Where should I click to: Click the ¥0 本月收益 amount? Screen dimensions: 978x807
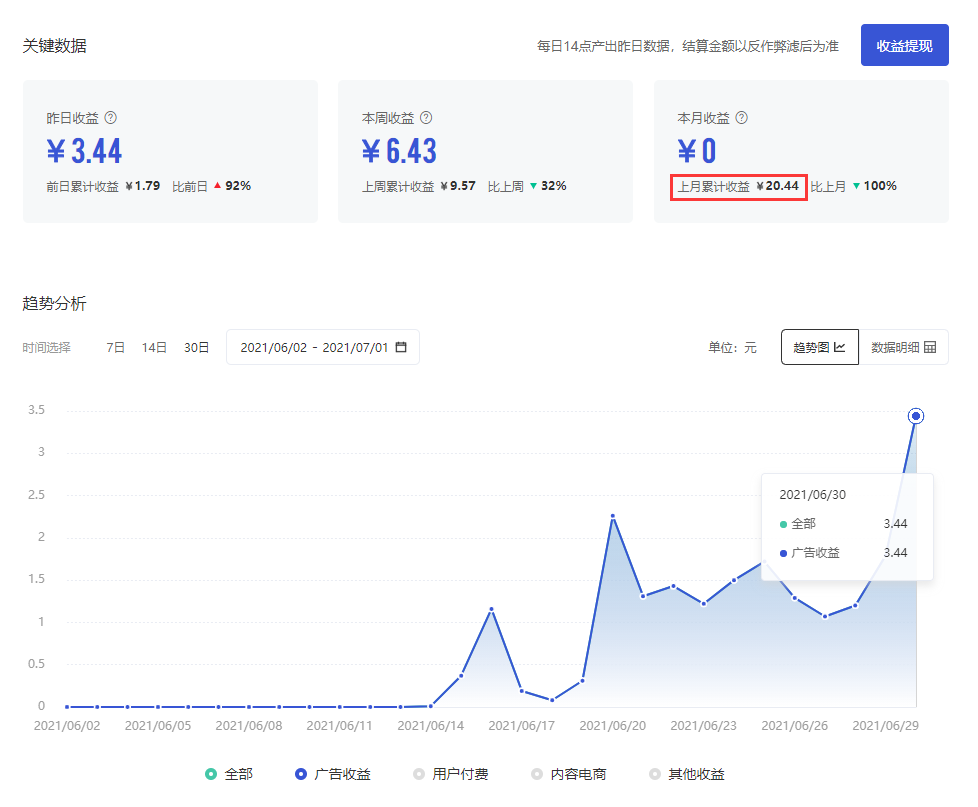(697, 151)
